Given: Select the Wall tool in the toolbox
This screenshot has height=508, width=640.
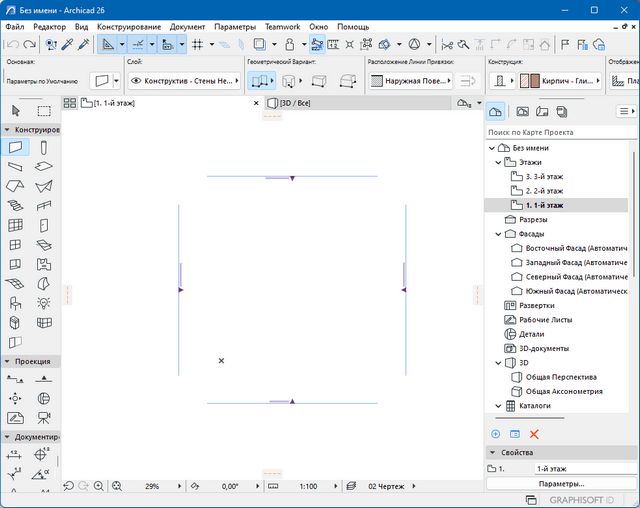Looking at the screenshot, I should (x=16, y=148).
